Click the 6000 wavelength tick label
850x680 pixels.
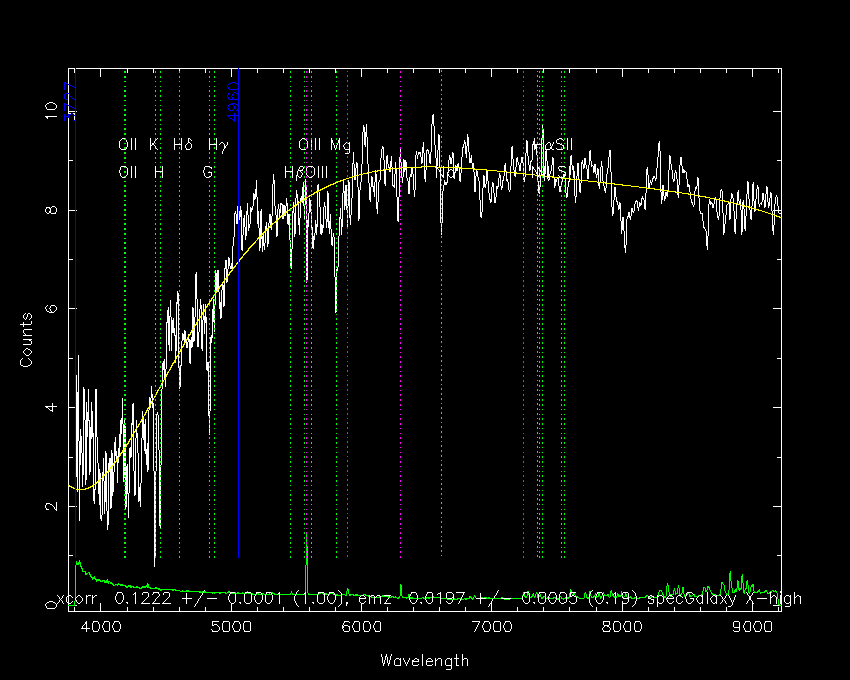[x=361, y=627]
